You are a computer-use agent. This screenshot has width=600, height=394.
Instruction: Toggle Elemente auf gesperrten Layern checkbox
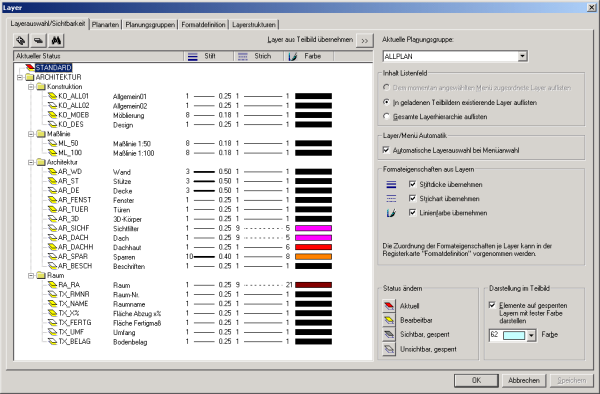(x=492, y=305)
